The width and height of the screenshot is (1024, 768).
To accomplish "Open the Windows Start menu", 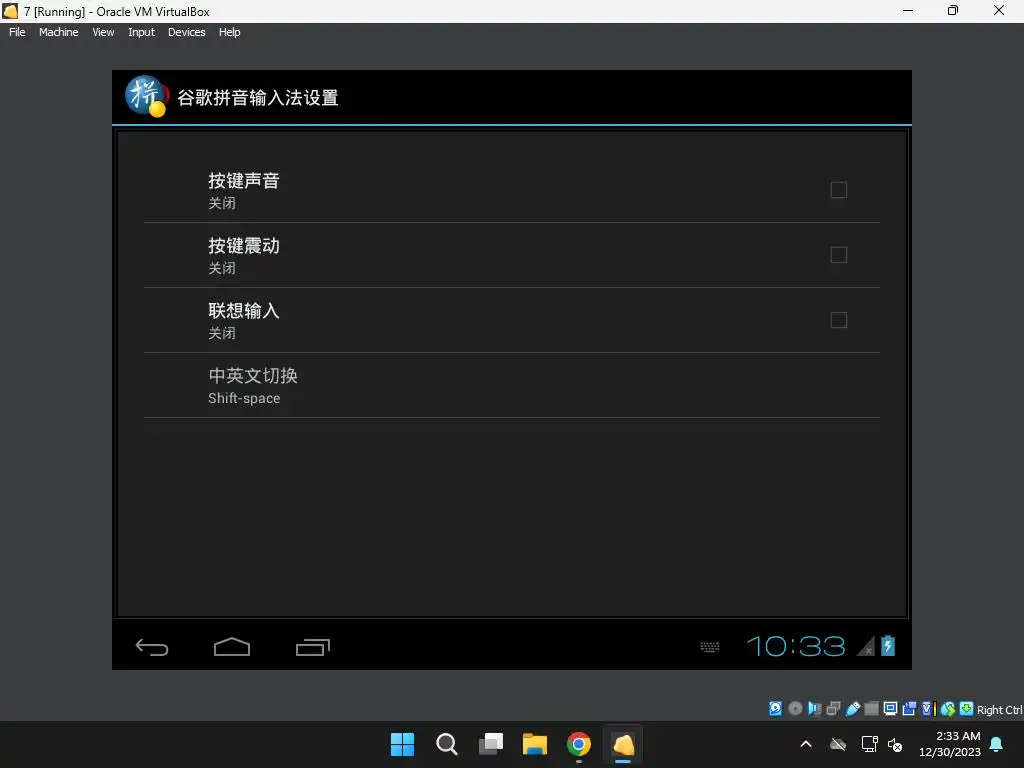I will (x=402, y=744).
